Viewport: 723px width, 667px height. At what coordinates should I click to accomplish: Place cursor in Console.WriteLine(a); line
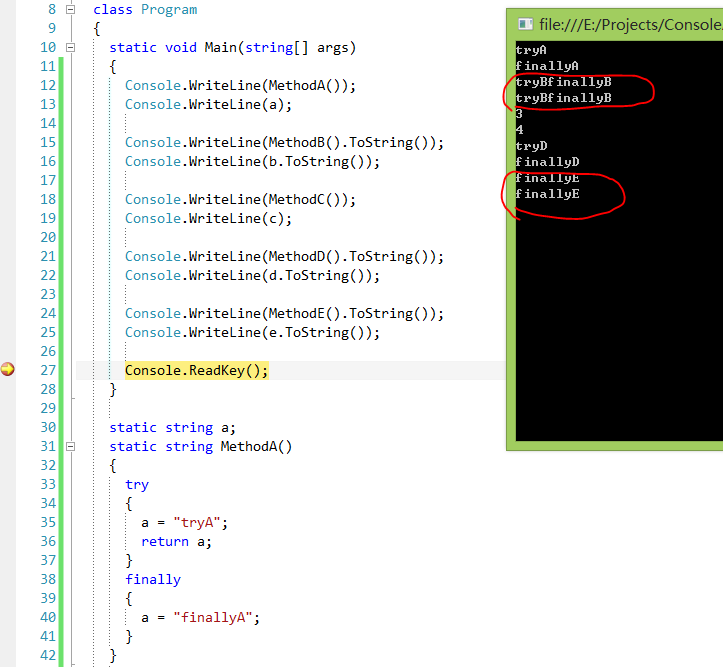(x=208, y=105)
